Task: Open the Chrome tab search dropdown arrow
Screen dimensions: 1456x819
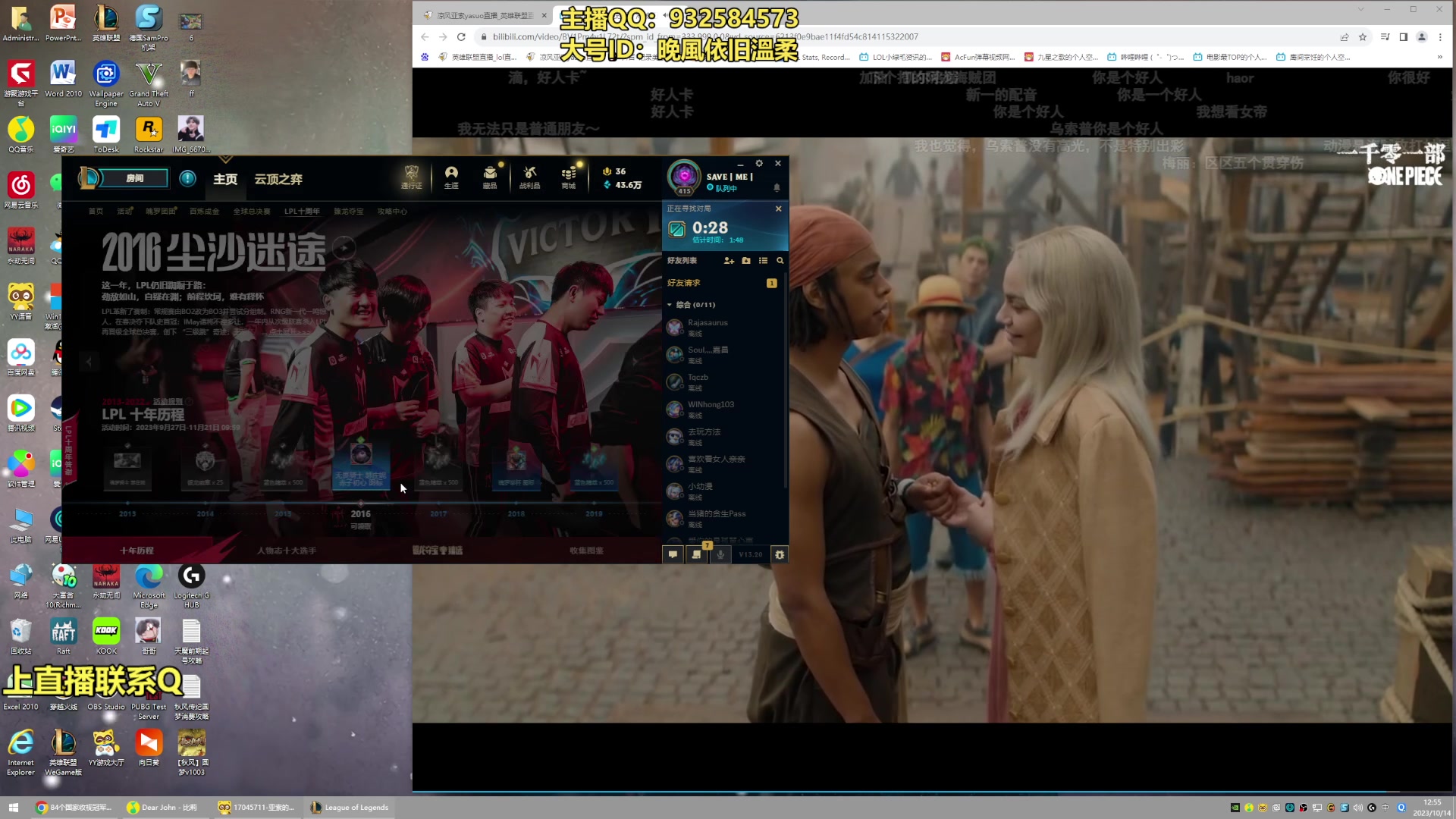Action: tap(1360, 9)
